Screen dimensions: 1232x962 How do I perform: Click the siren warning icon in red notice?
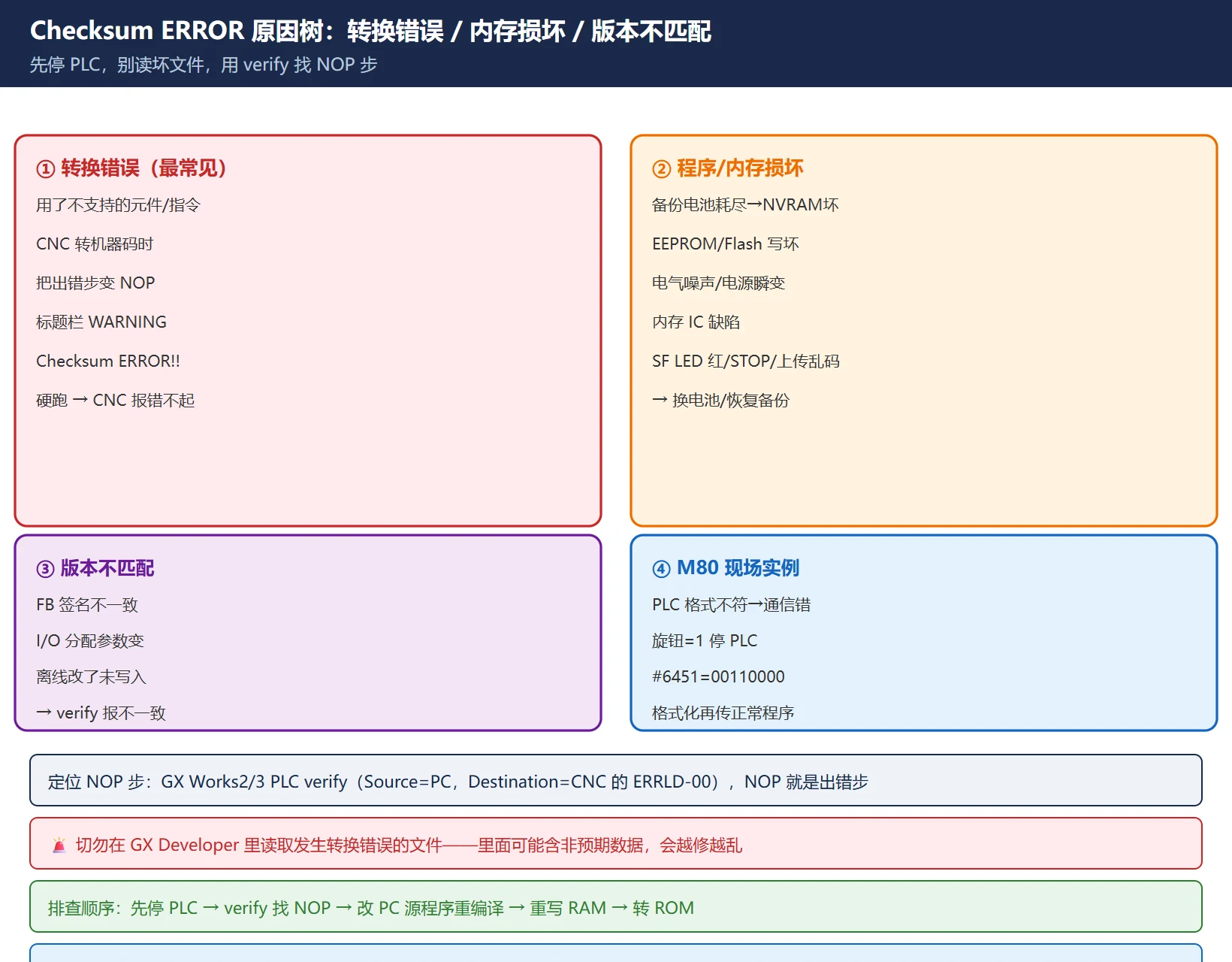tap(59, 845)
